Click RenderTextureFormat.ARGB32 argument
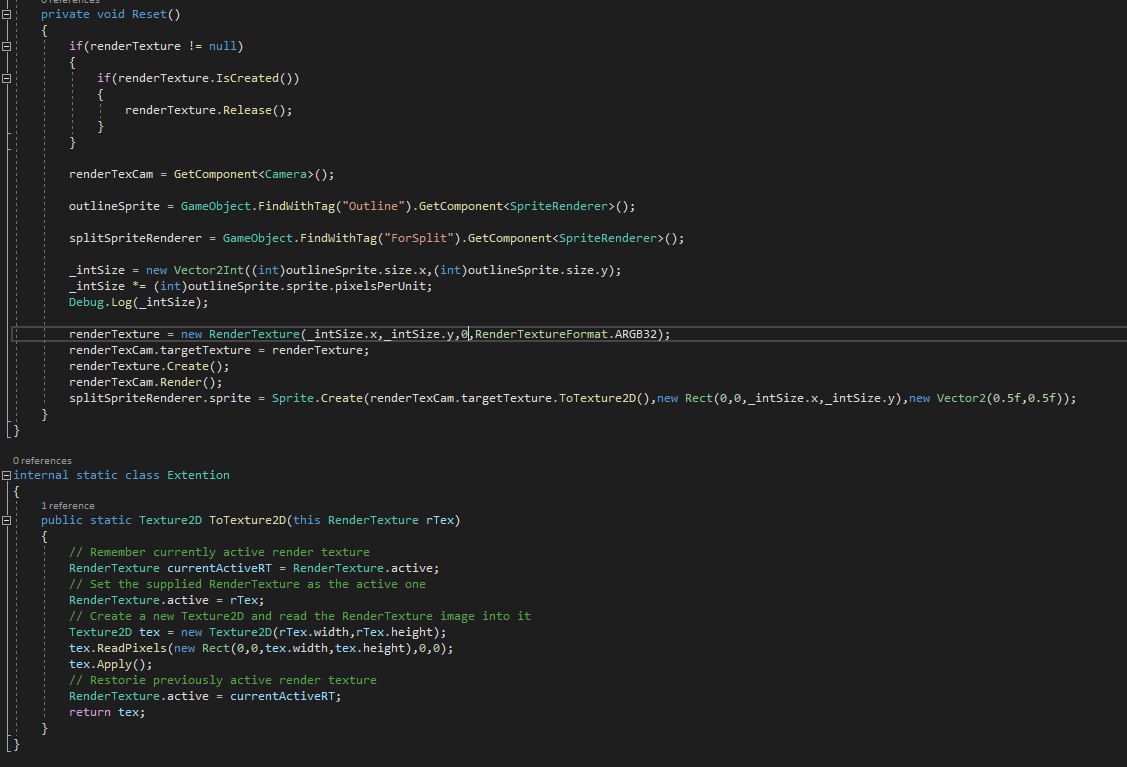The width and height of the screenshot is (1127, 767). 566,334
